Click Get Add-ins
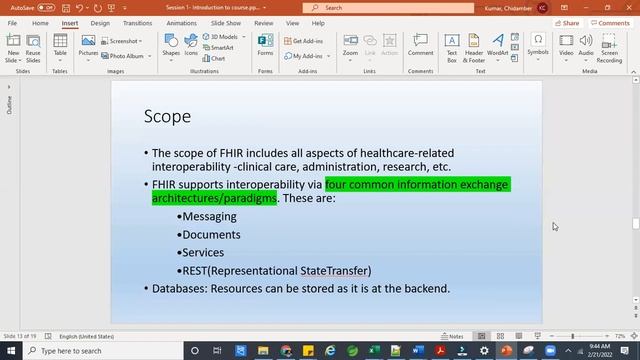This screenshot has width=640, height=360. click(x=303, y=41)
